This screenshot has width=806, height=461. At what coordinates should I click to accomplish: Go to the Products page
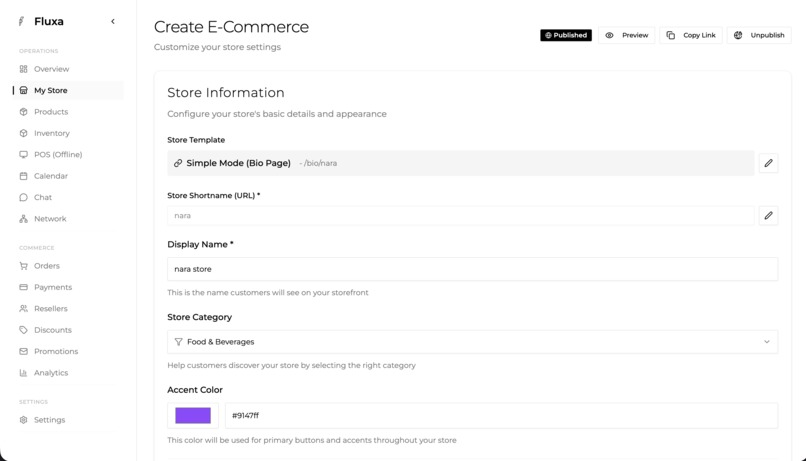tap(51, 112)
